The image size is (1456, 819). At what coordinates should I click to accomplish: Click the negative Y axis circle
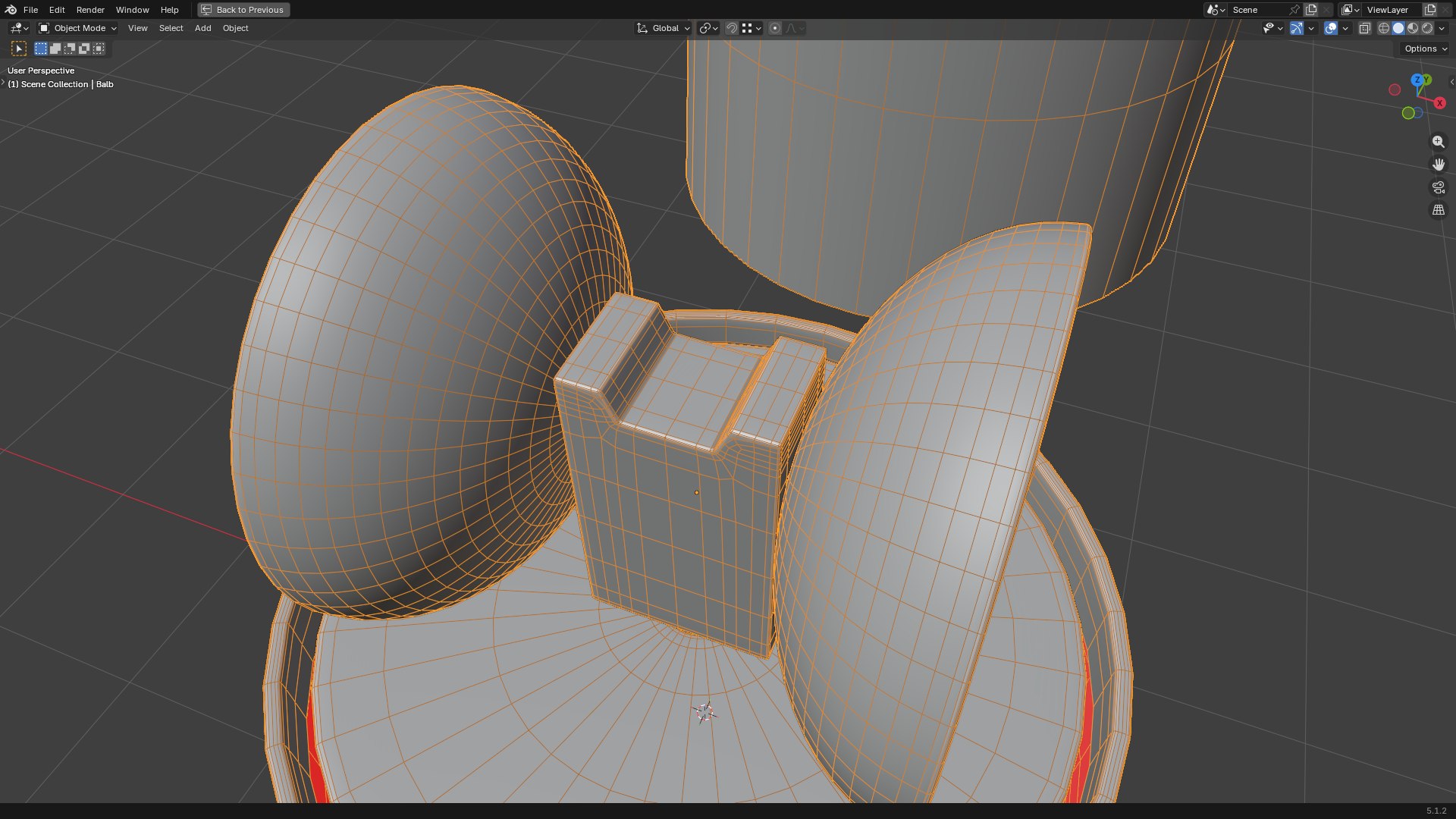pyautogui.click(x=1408, y=113)
